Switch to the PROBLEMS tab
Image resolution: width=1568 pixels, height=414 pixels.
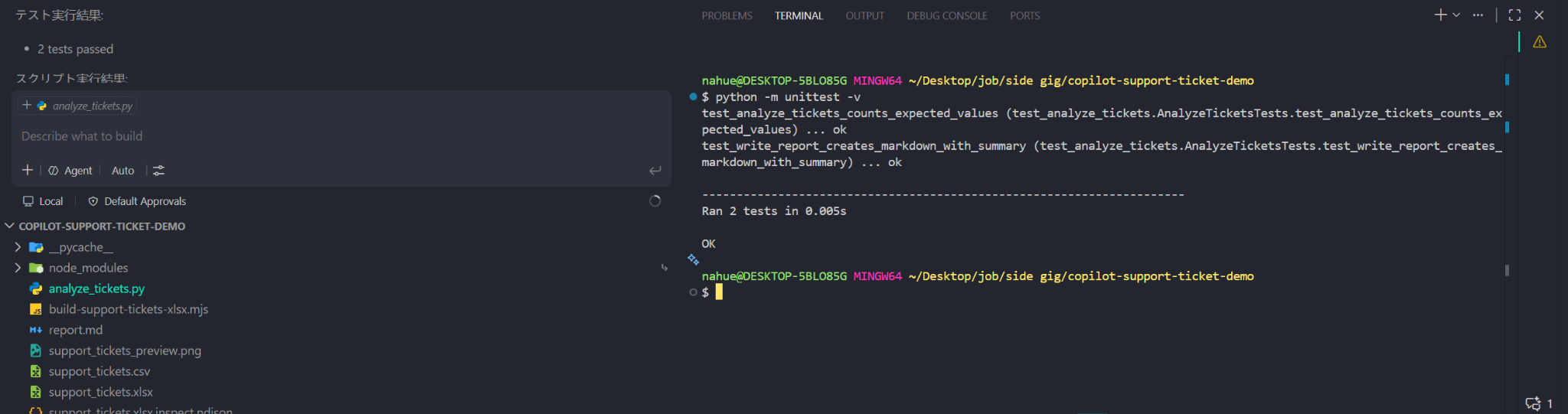(x=727, y=15)
